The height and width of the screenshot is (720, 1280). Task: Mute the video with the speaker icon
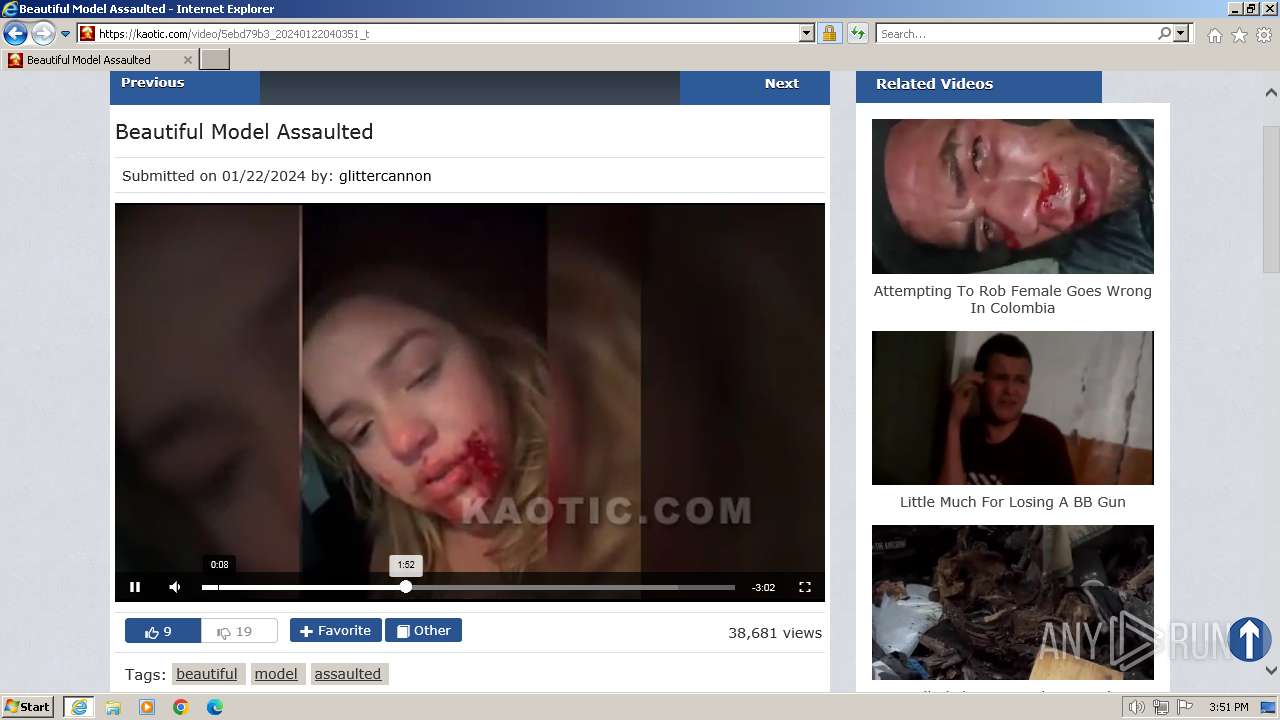[175, 587]
